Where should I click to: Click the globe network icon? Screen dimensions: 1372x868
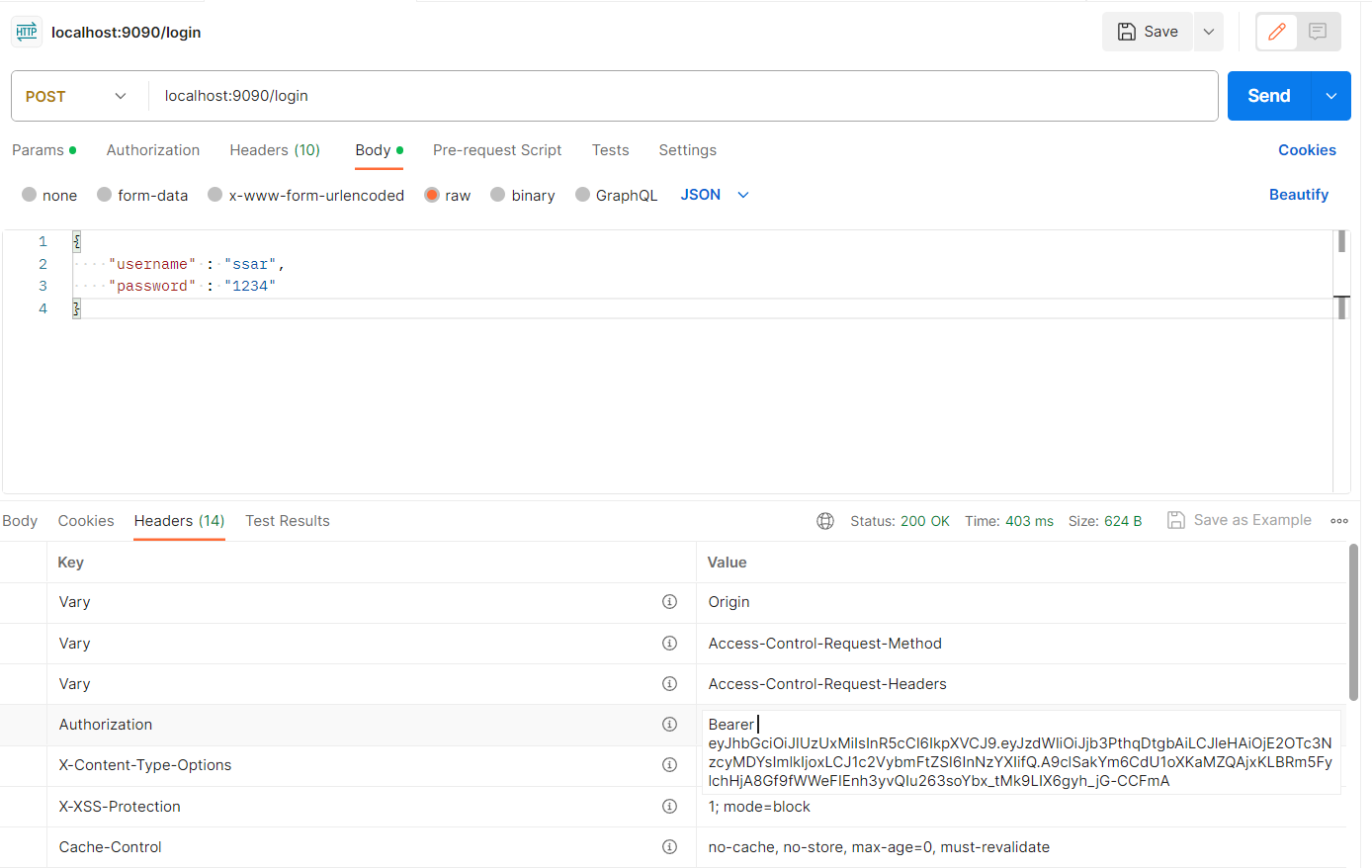825,521
